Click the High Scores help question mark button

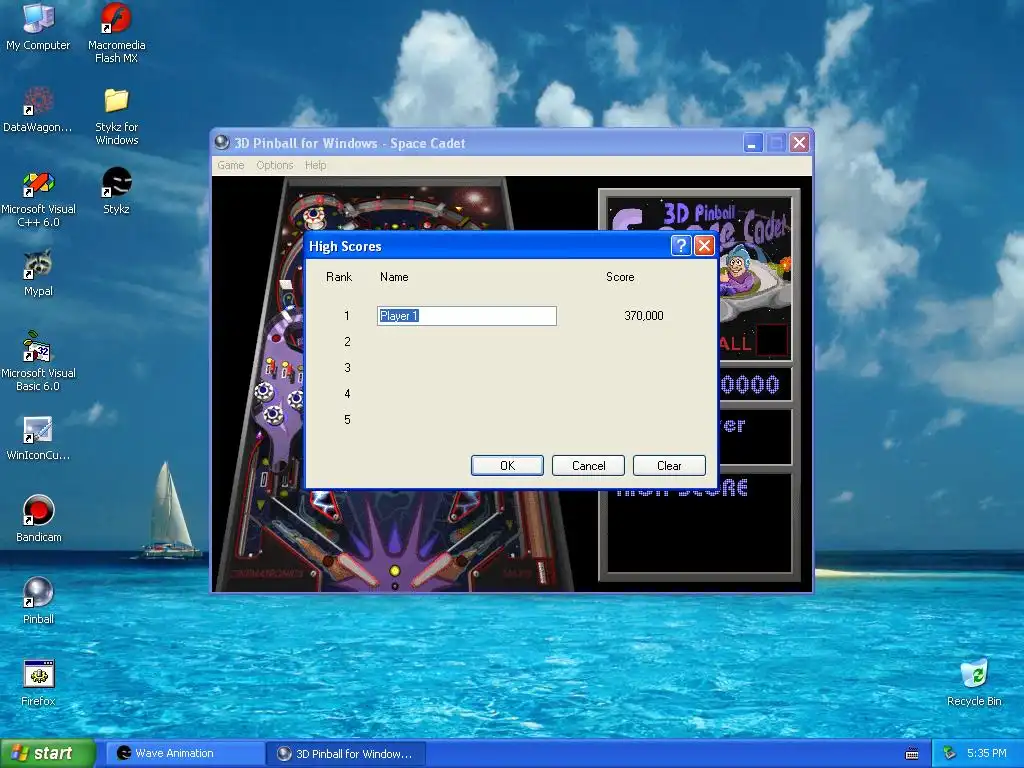pyautogui.click(x=680, y=246)
